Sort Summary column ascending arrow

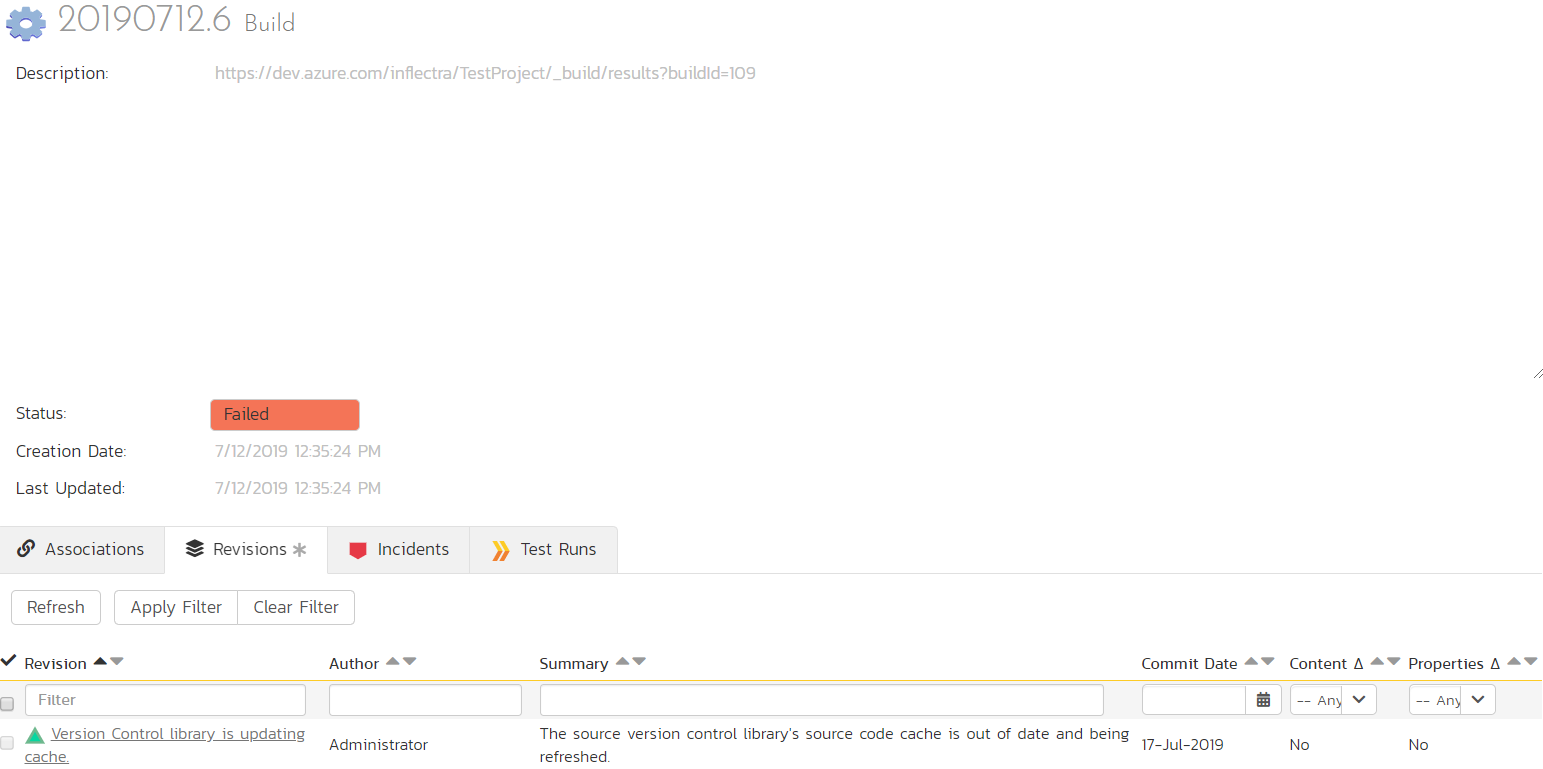(623, 662)
